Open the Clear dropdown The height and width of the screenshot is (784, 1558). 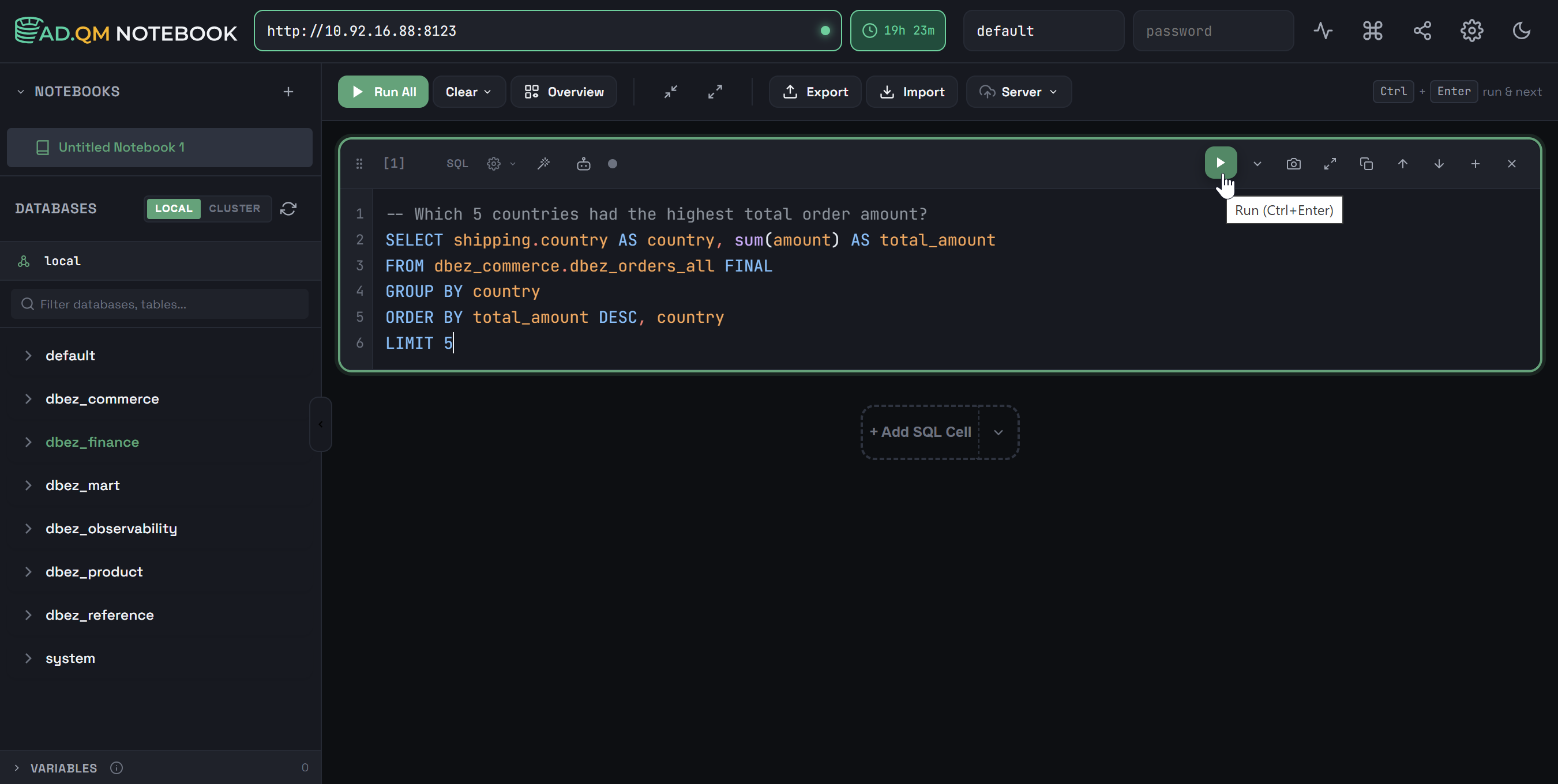pos(469,92)
